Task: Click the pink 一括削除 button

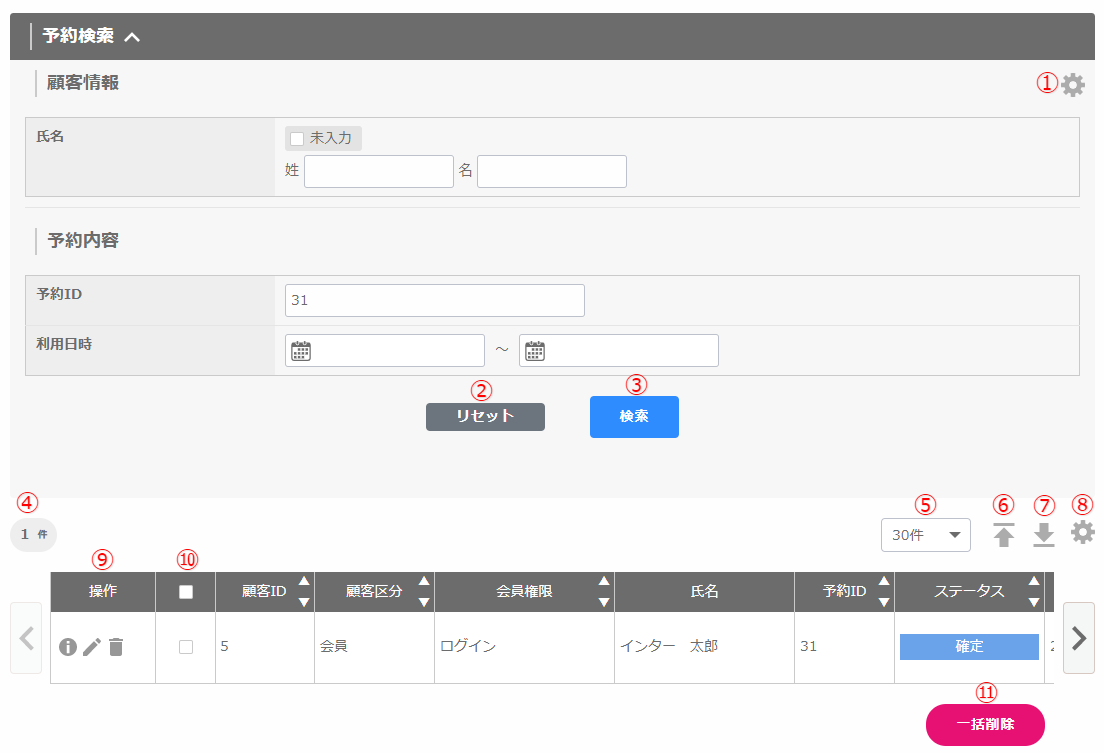Action: 985,725
